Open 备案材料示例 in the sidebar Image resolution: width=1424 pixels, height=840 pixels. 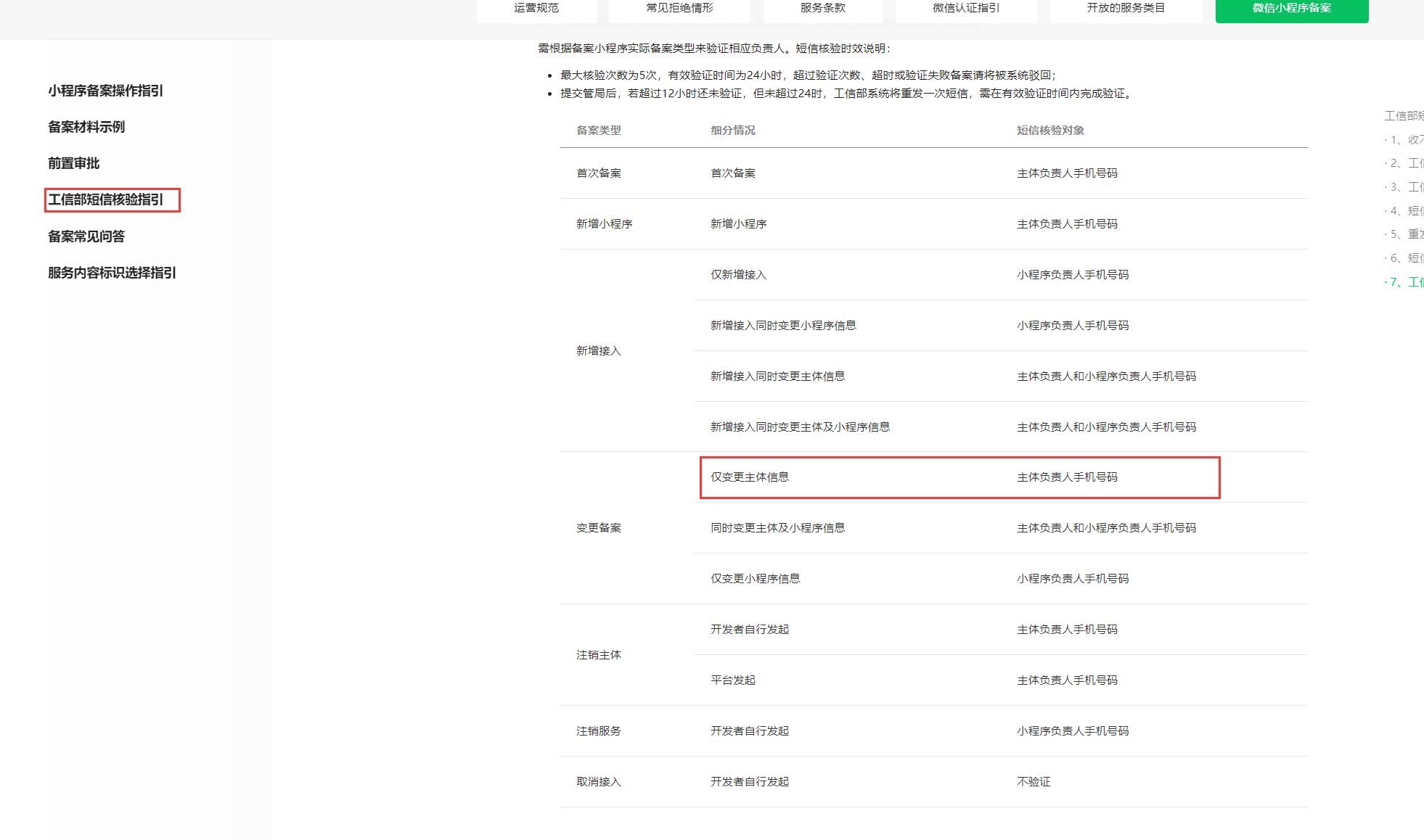coord(86,127)
